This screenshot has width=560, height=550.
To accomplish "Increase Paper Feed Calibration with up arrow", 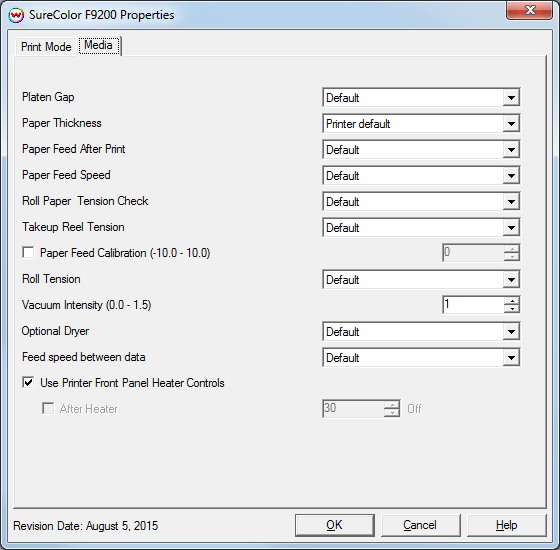I will tap(512, 249).
